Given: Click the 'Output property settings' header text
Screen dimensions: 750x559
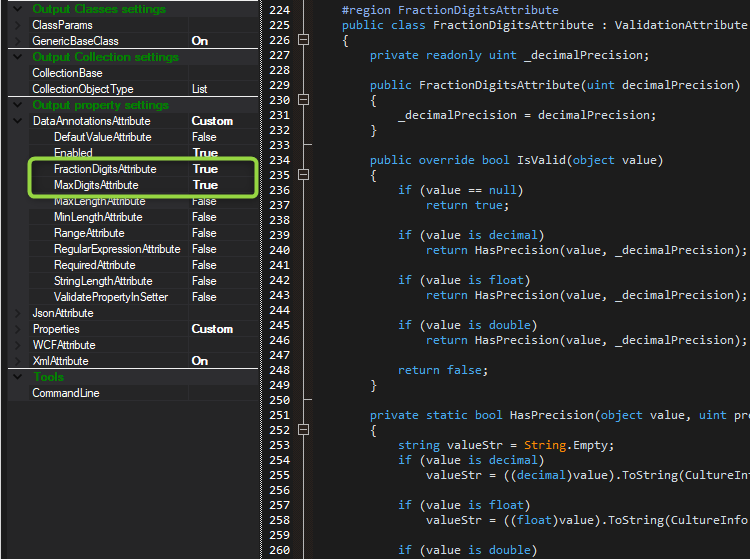Looking at the screenshot, I should [x=100, y=105].
